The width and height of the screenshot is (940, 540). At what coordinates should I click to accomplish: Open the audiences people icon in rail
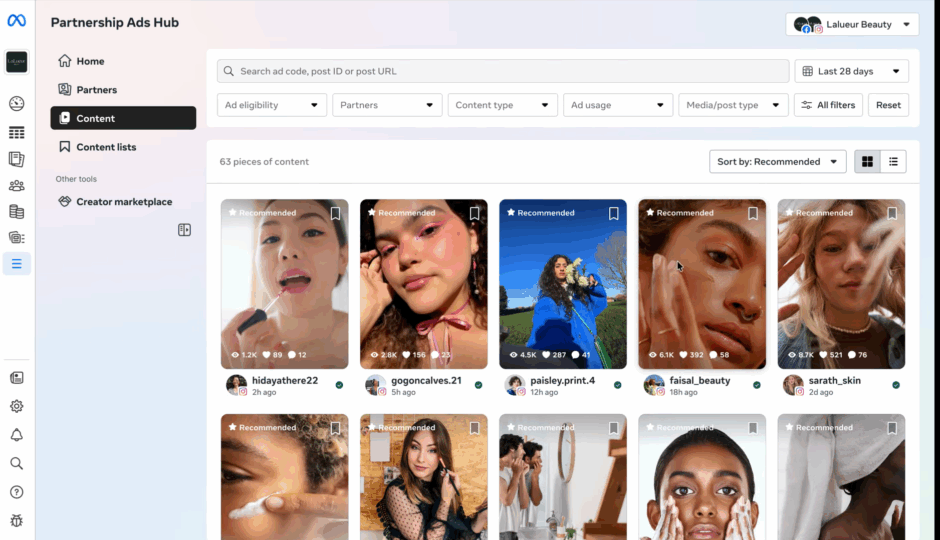[16, 185]
